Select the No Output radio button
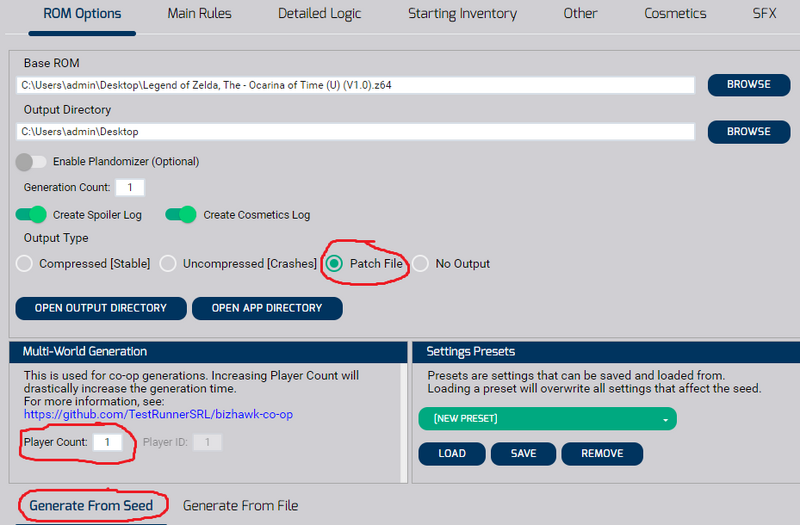Image resolution: width=800 pixels, height=525 pixels. click(421, 264)
